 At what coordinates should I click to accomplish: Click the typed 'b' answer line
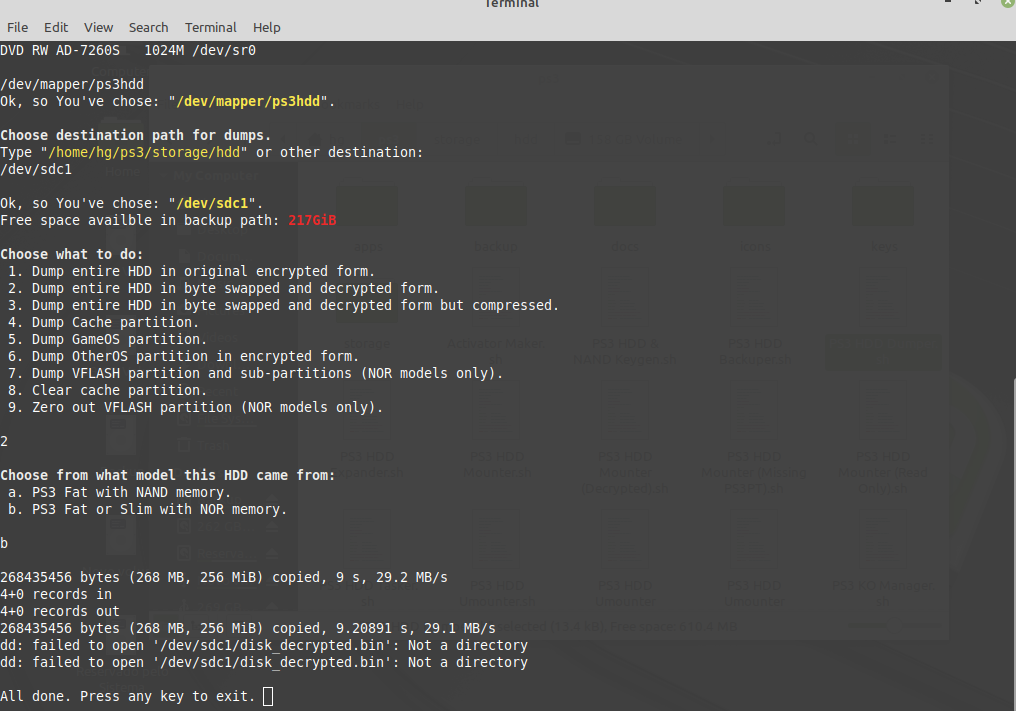4,543
